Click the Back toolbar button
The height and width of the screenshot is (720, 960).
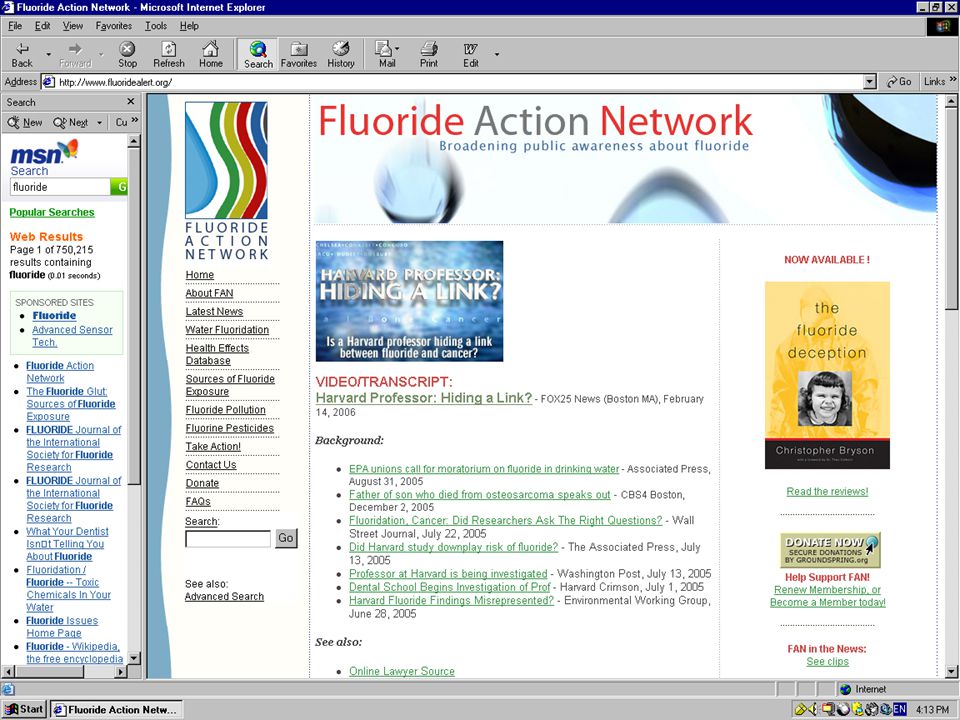22,54
